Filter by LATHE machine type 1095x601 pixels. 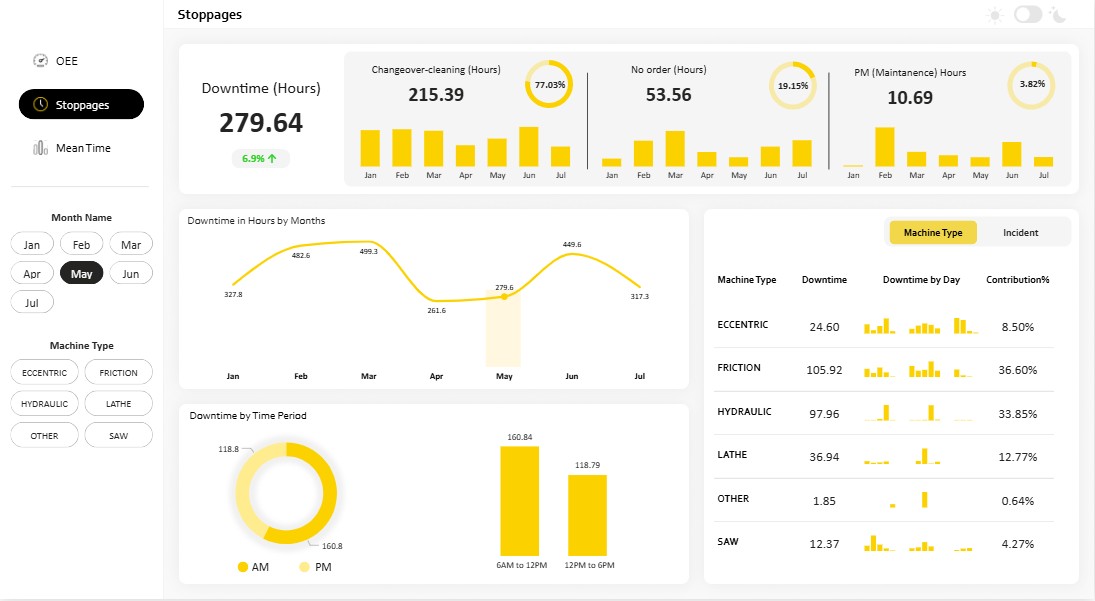coord(119,403)
